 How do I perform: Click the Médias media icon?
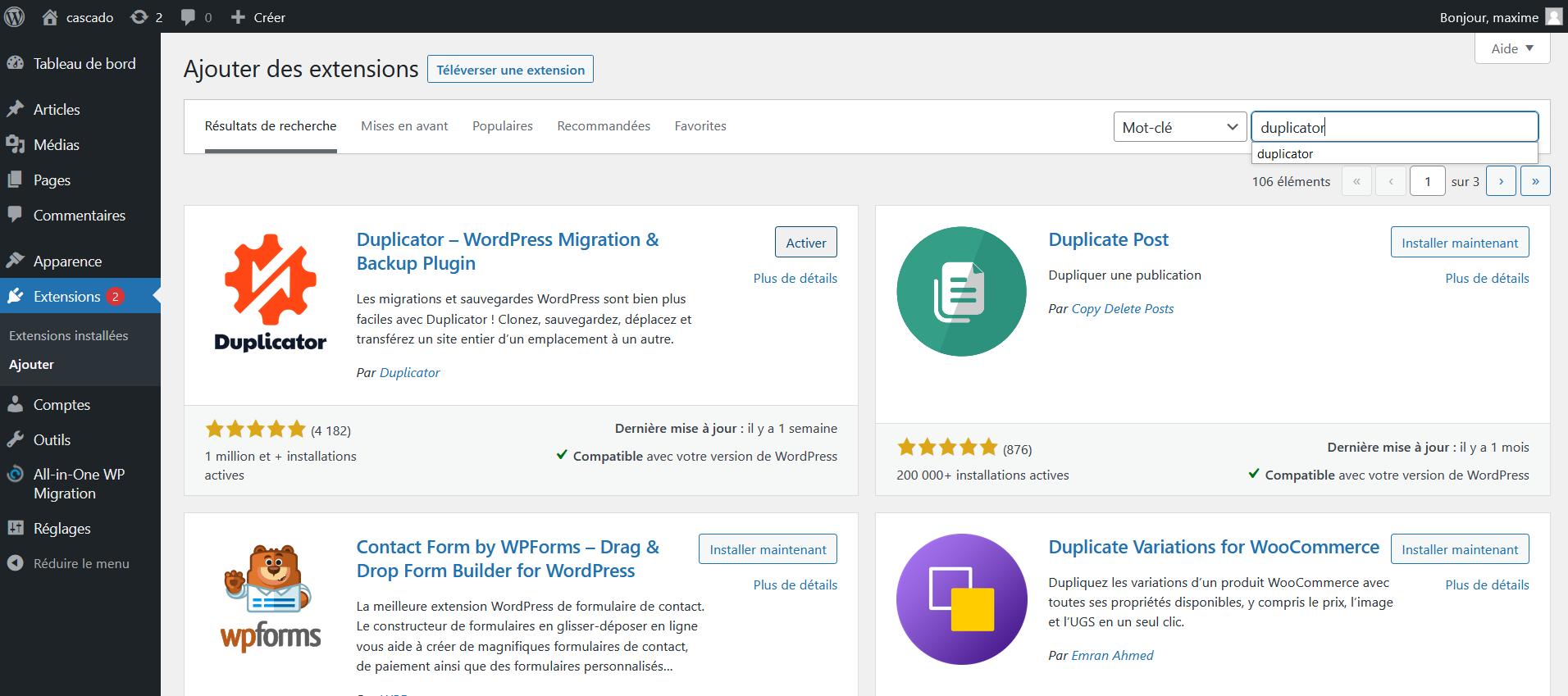(15, 144)
